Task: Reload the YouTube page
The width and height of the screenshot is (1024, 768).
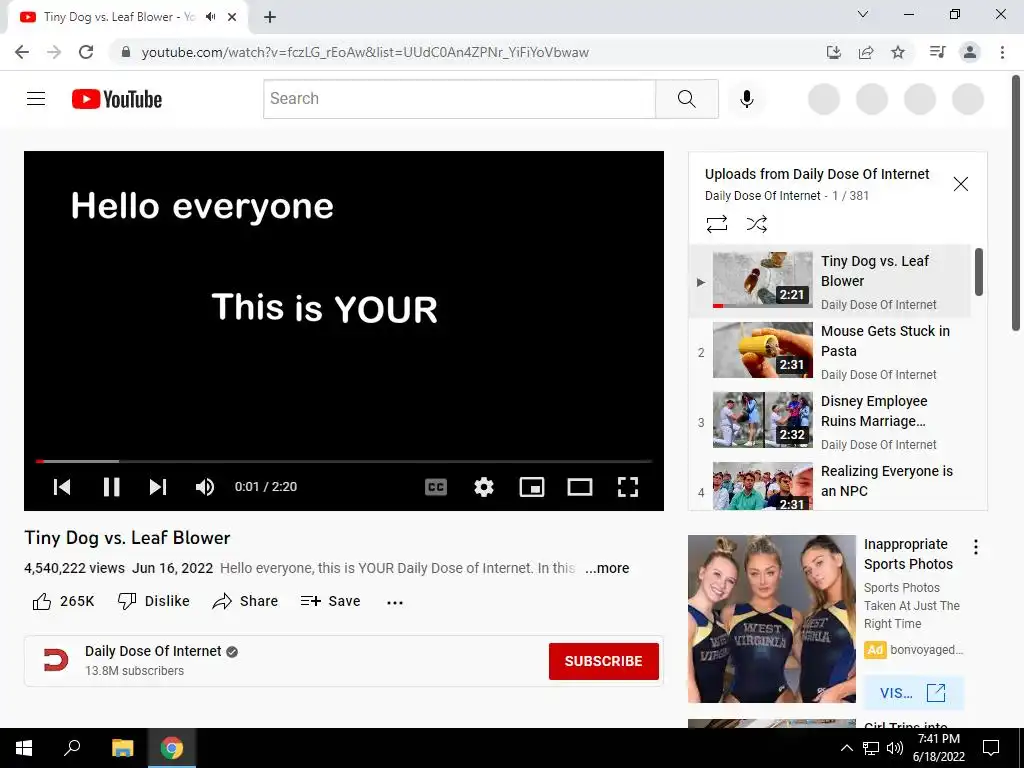Action: pyautogui.click(x=86, y=52)
